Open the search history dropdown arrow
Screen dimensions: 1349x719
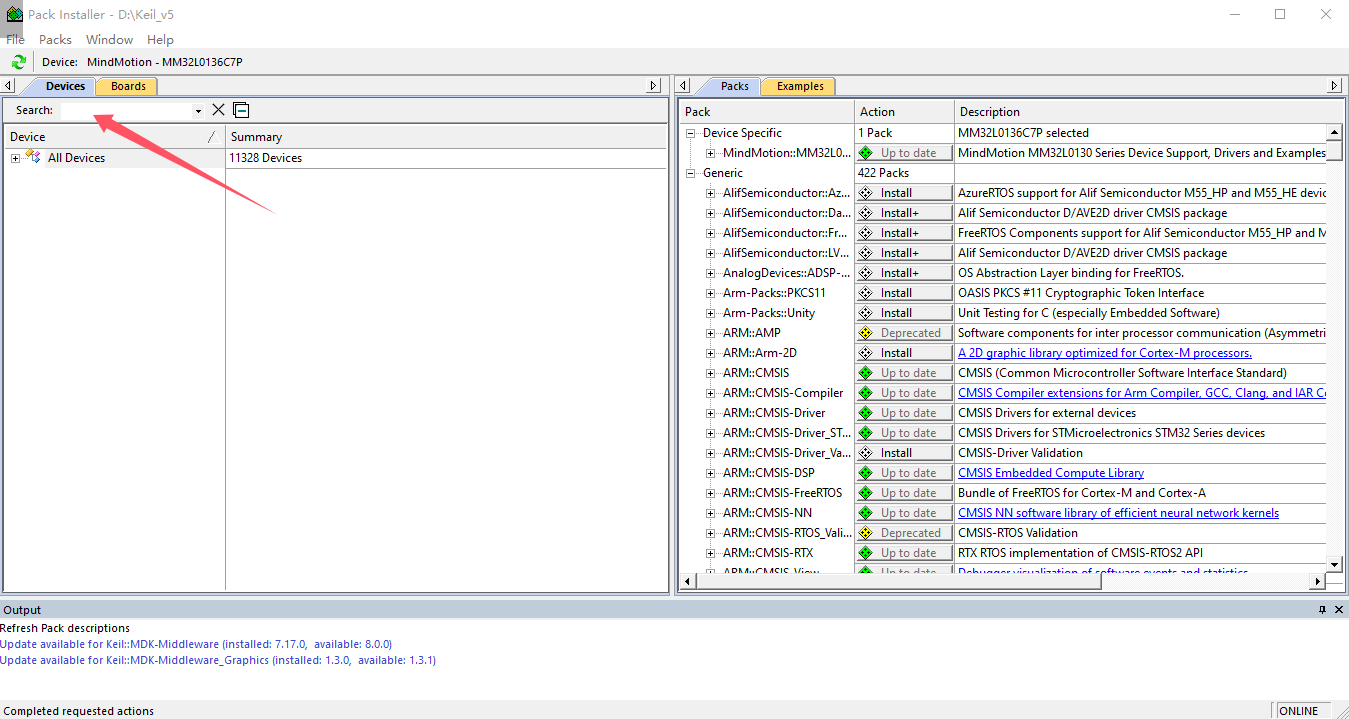point(198,111)
